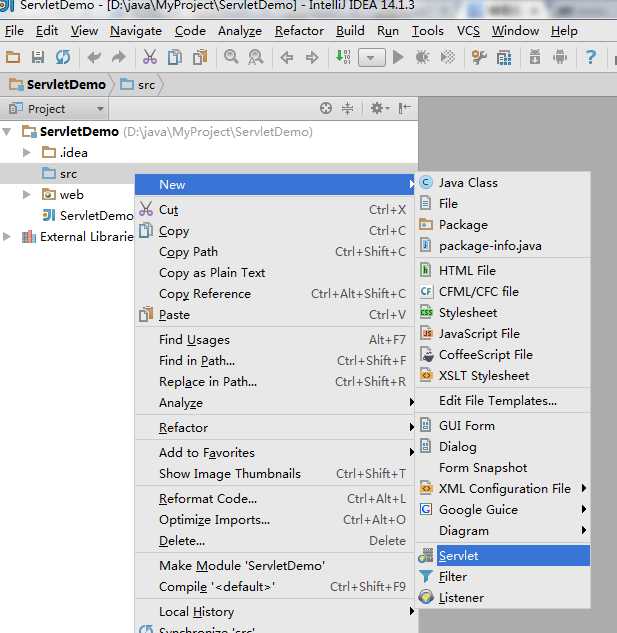
Task: Select Reformat Code context entry
Action: coord(275,499)
